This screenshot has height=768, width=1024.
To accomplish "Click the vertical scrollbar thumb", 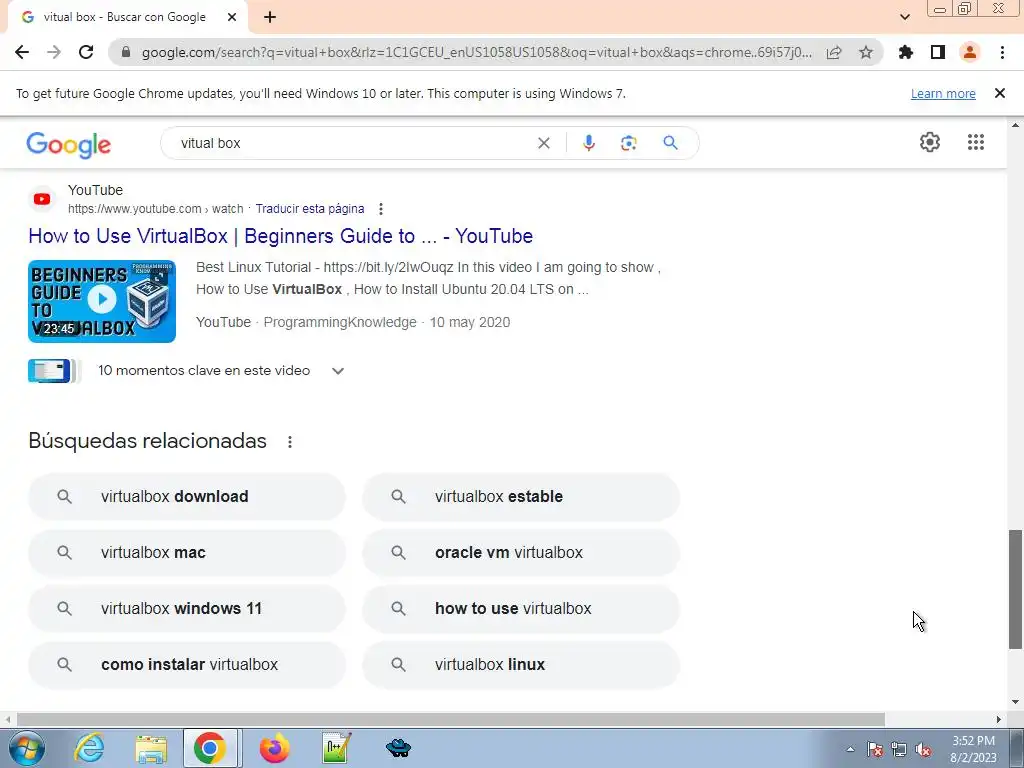I will (1016, 590).
